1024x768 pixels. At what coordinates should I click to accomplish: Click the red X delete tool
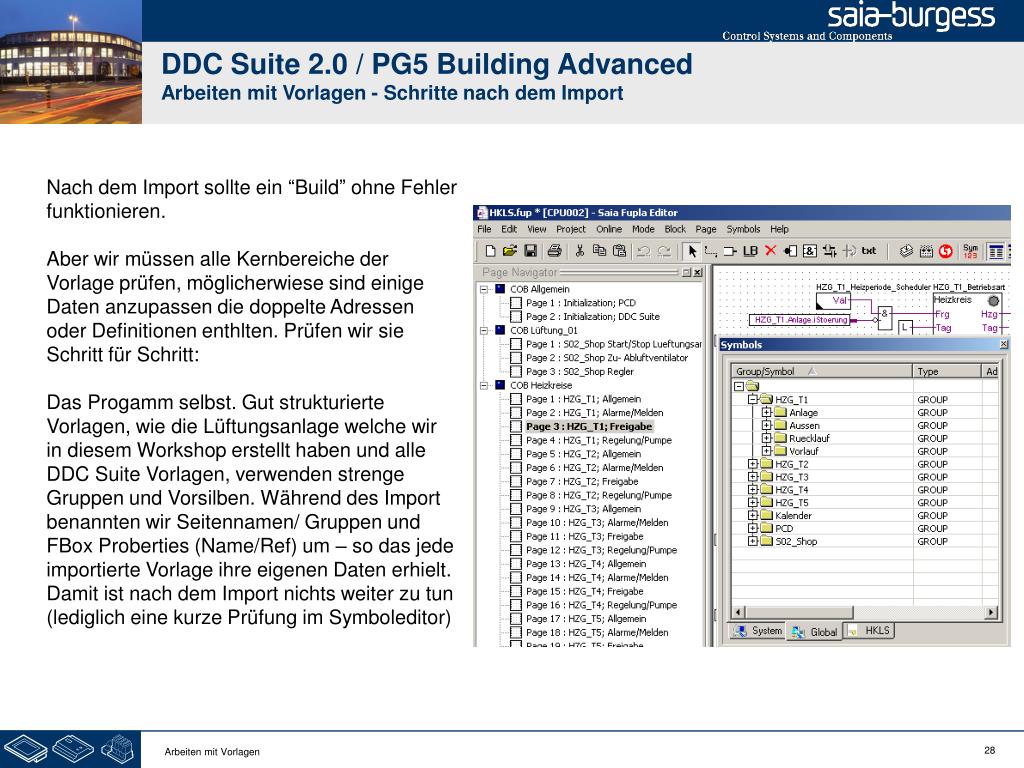tap(771, 251)
